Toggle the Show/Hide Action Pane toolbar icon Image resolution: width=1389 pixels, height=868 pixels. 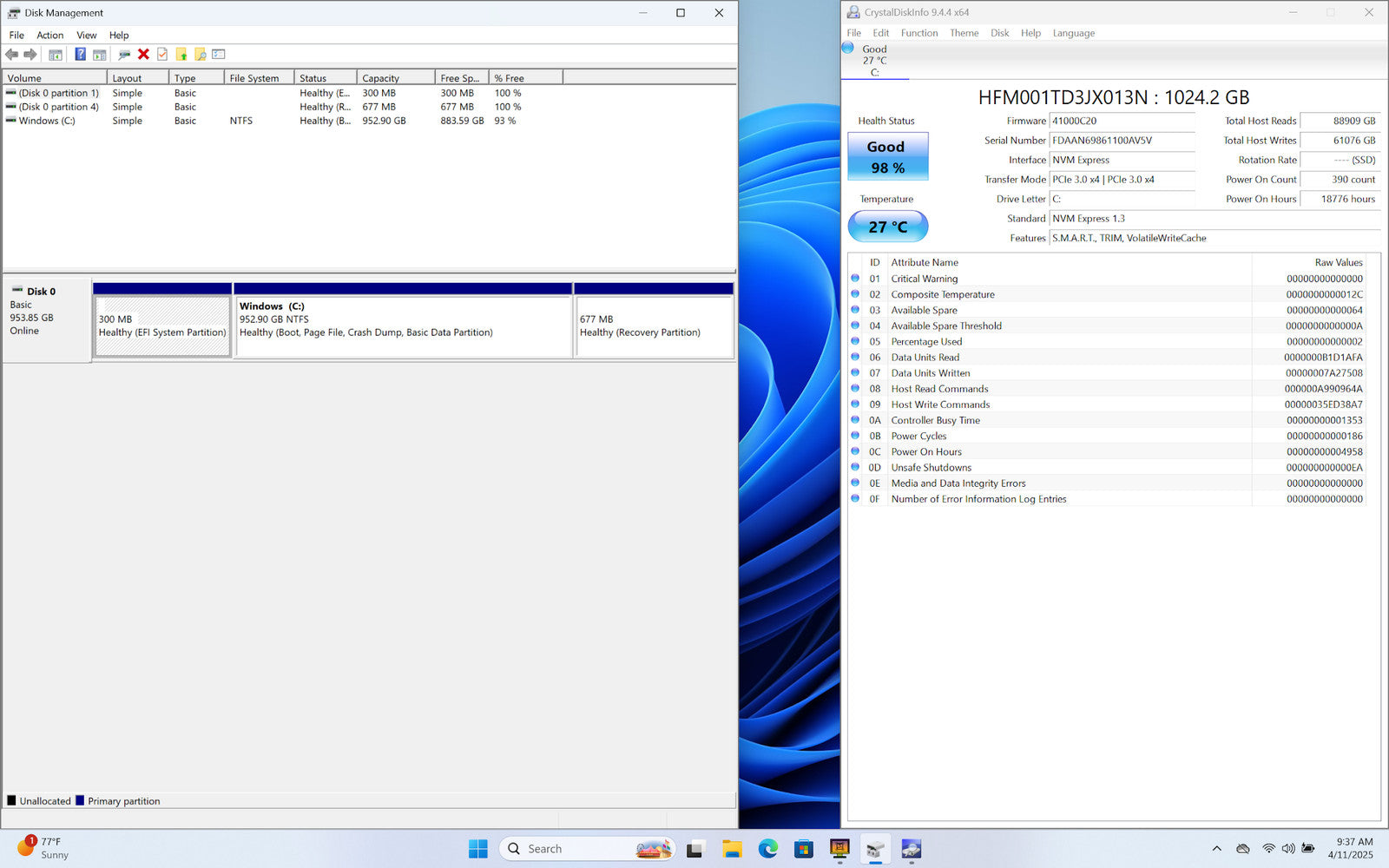(x=100, y=55)
